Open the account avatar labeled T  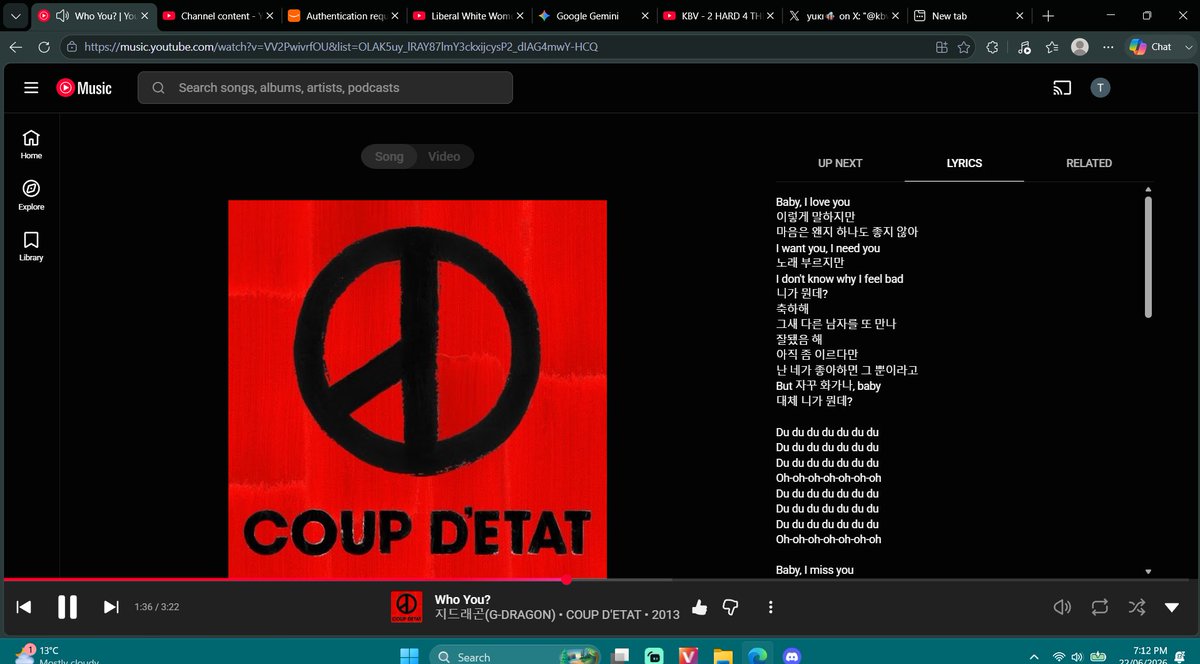point(1100,88)
